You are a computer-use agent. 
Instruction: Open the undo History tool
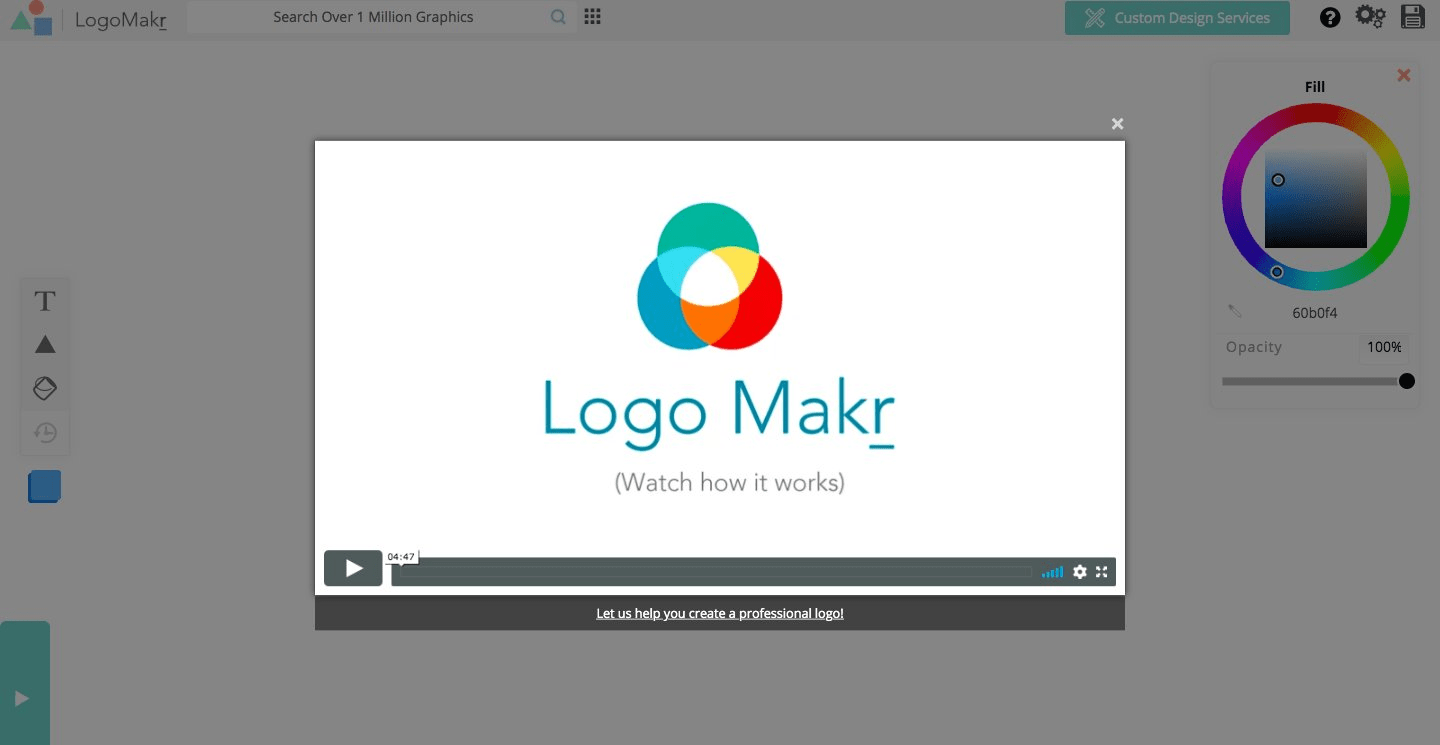pyautogui.click(x=44, y=431)
